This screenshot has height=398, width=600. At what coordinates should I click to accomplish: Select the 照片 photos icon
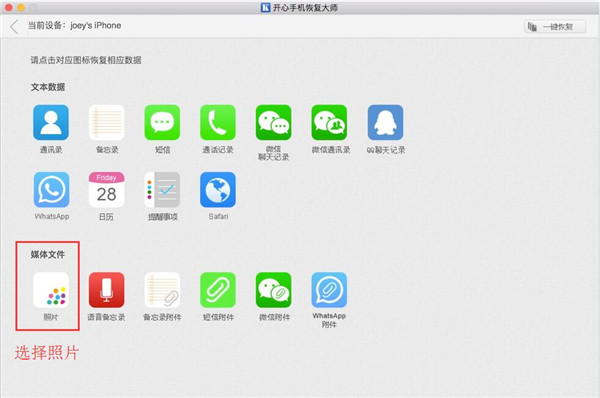[x=51, y=290]
